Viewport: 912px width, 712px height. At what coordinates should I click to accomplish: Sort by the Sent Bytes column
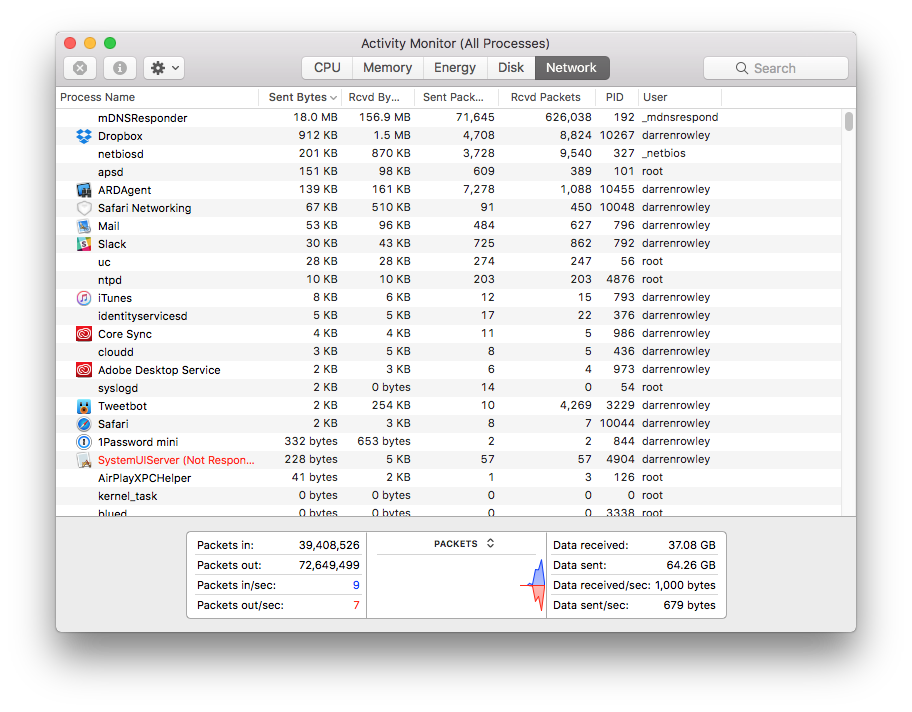click(302, 97)
